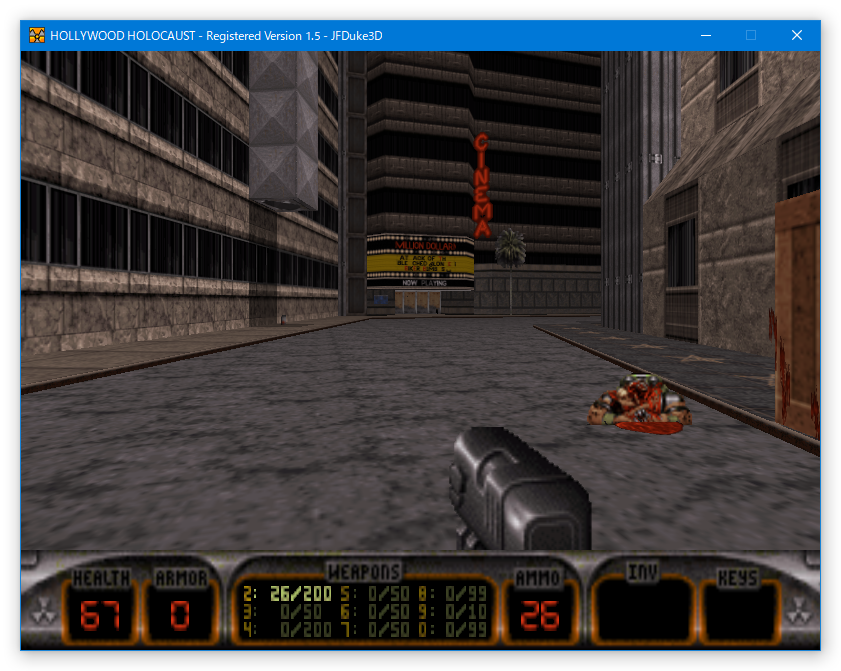The image size is (841, 671).
Task: Click the JFDuke3D app icon in title bar
Action: click(x=36, y=35)
